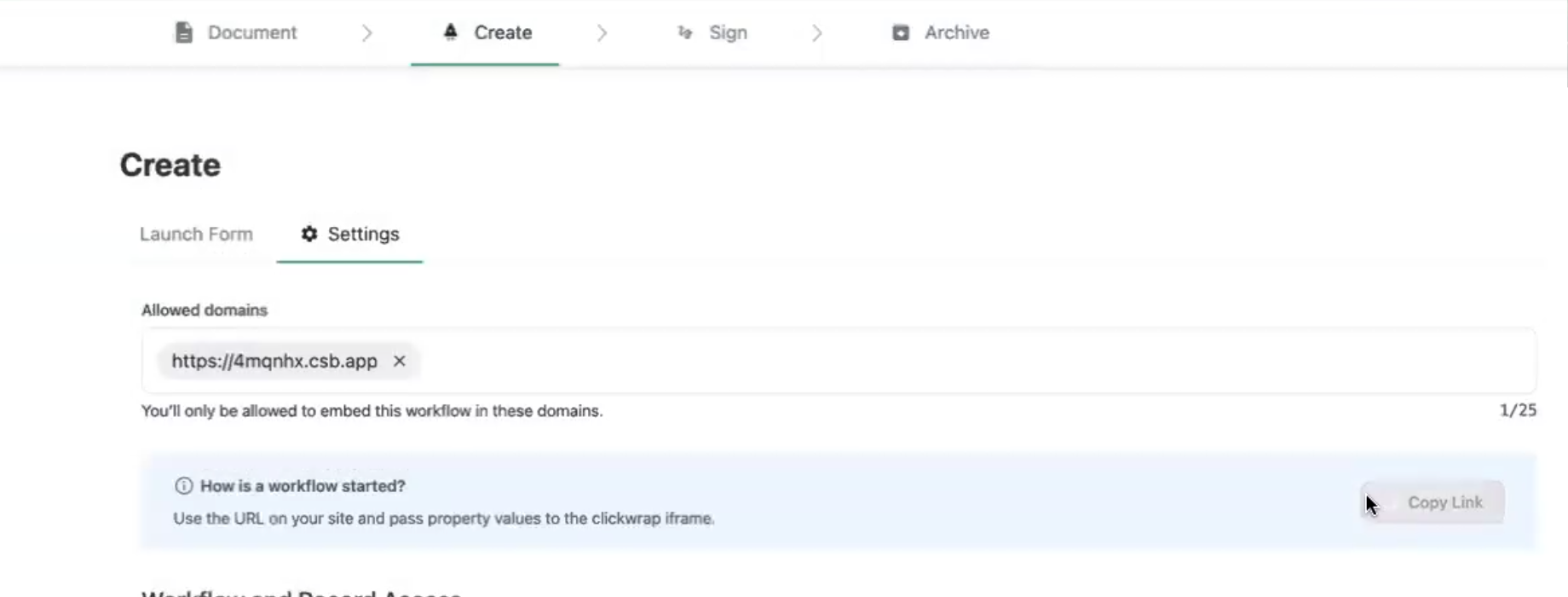1568x597 pixels.
Task: Click the https://4mqnhx.csb.app domain tag
Action: (x=274, y=361)
